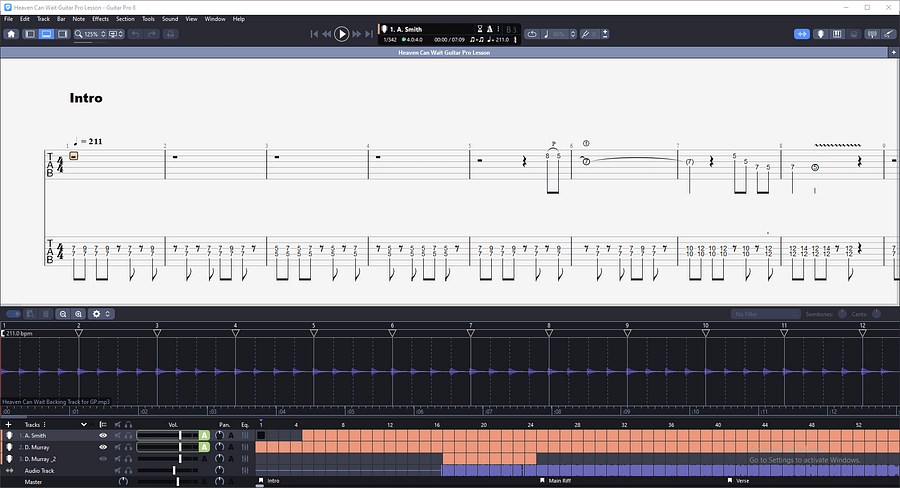Undo the last action
This screenshot has height=488, width=900.
[135, 34]
